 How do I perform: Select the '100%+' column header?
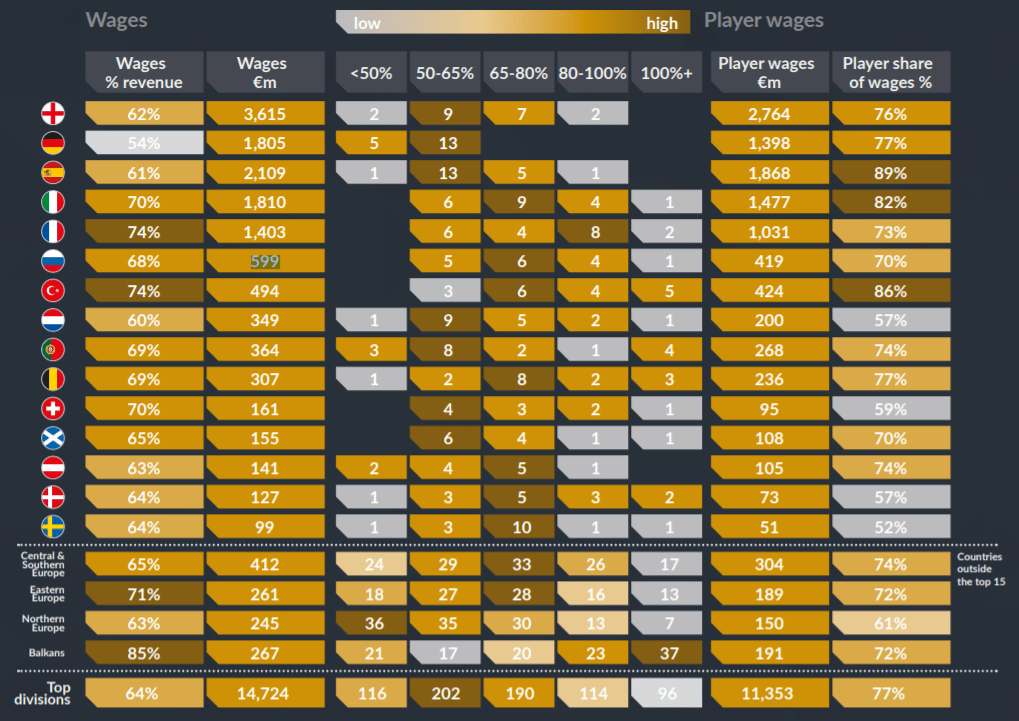pyautogui.click(x=667, y=73)
